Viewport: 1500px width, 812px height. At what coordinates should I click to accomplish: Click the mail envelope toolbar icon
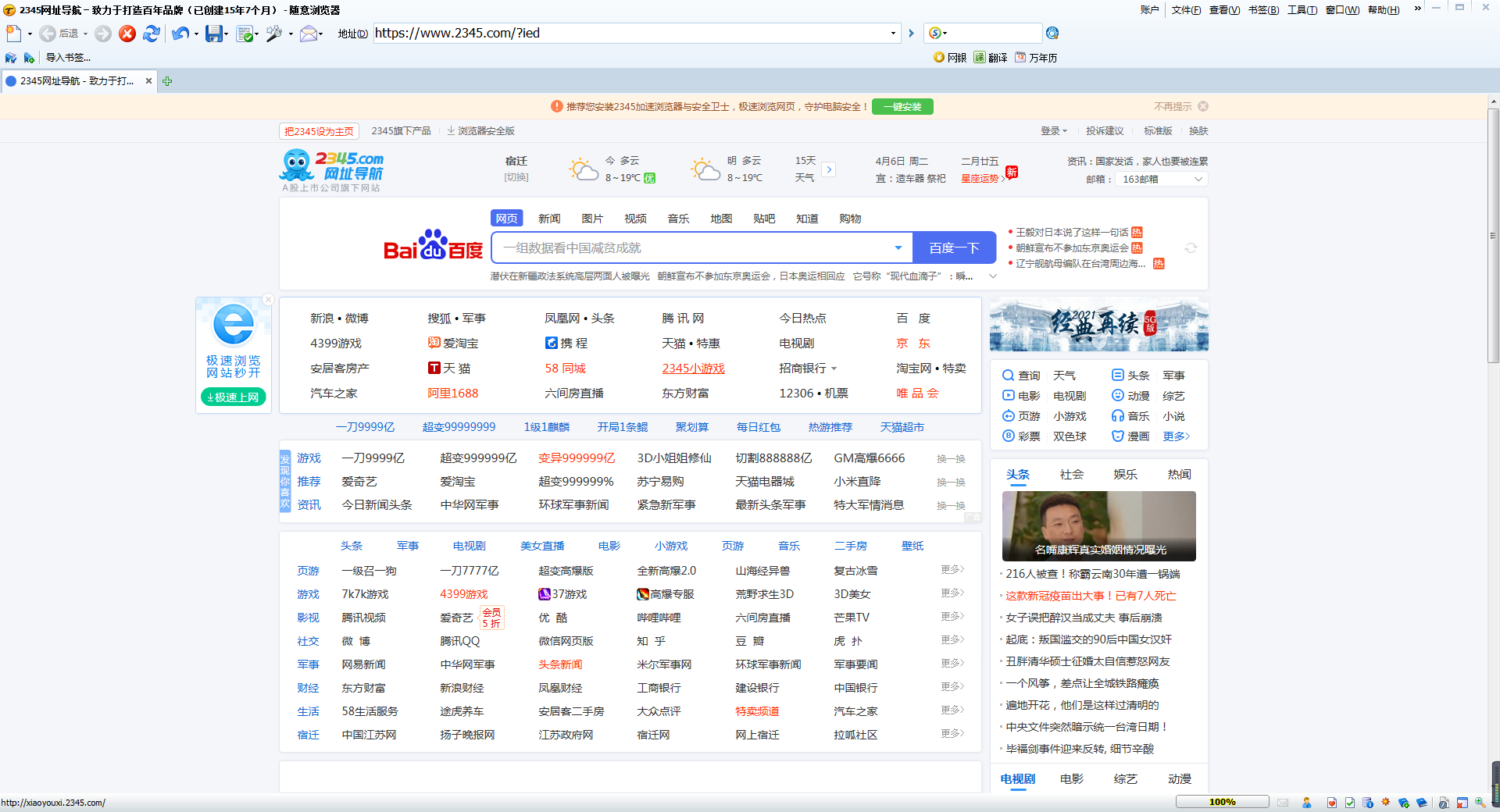tap(309, 34)
